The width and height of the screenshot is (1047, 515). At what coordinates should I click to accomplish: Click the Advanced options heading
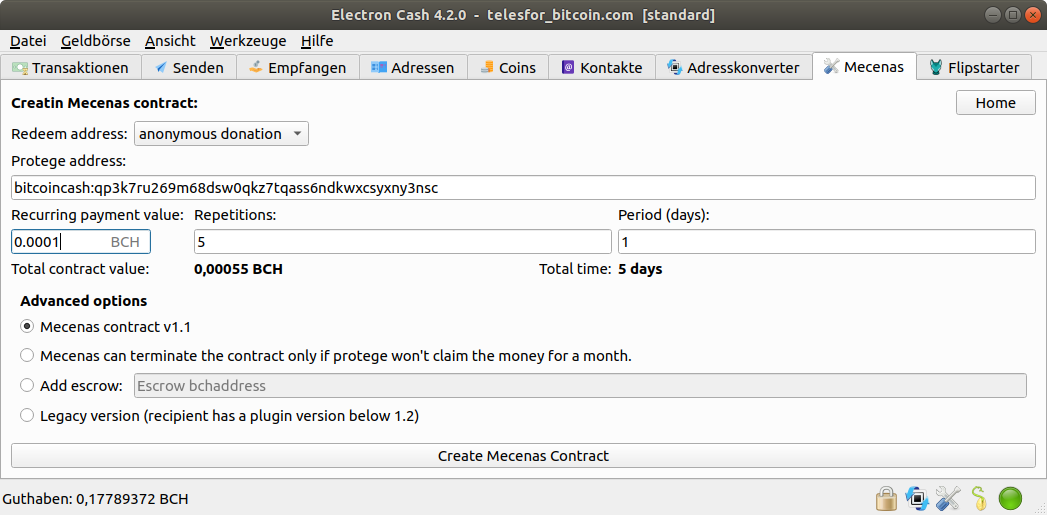pyautogui.click(x=83, y=301)
